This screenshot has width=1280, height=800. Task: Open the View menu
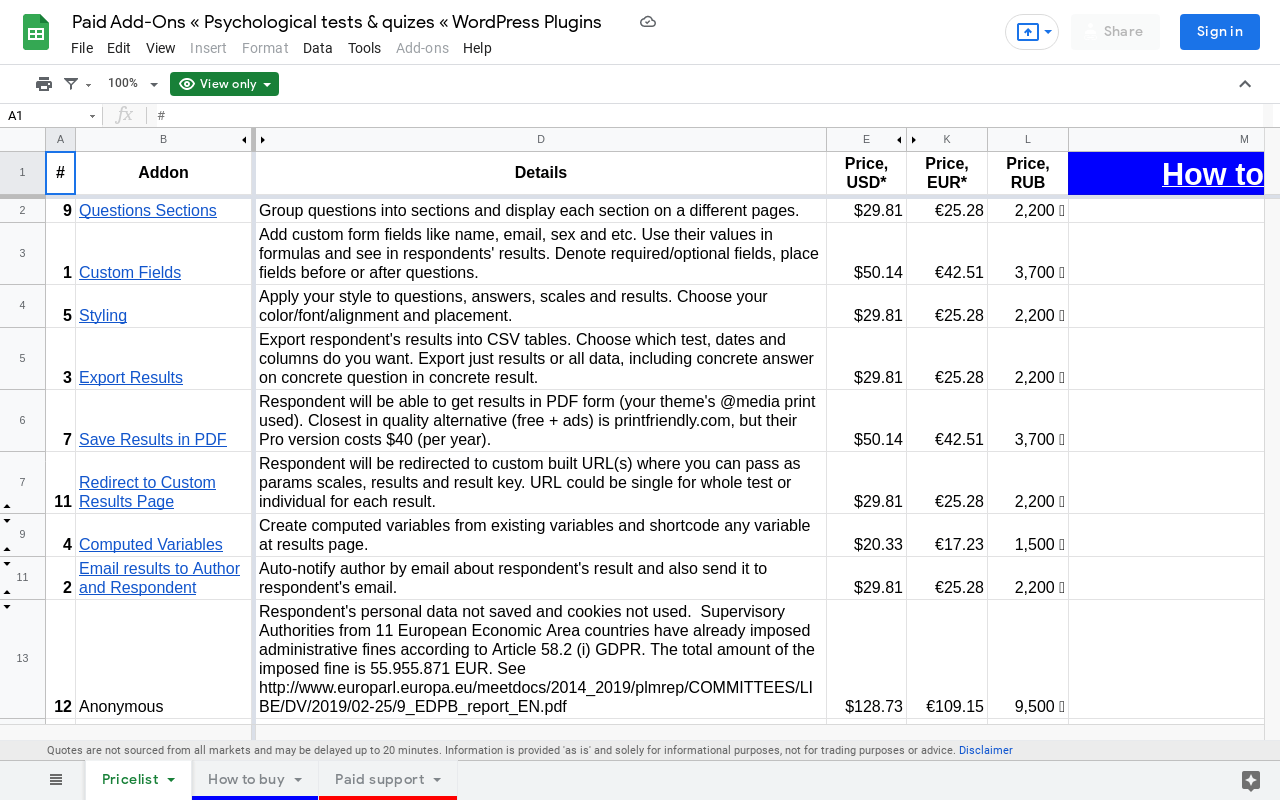tap(160, 48)
